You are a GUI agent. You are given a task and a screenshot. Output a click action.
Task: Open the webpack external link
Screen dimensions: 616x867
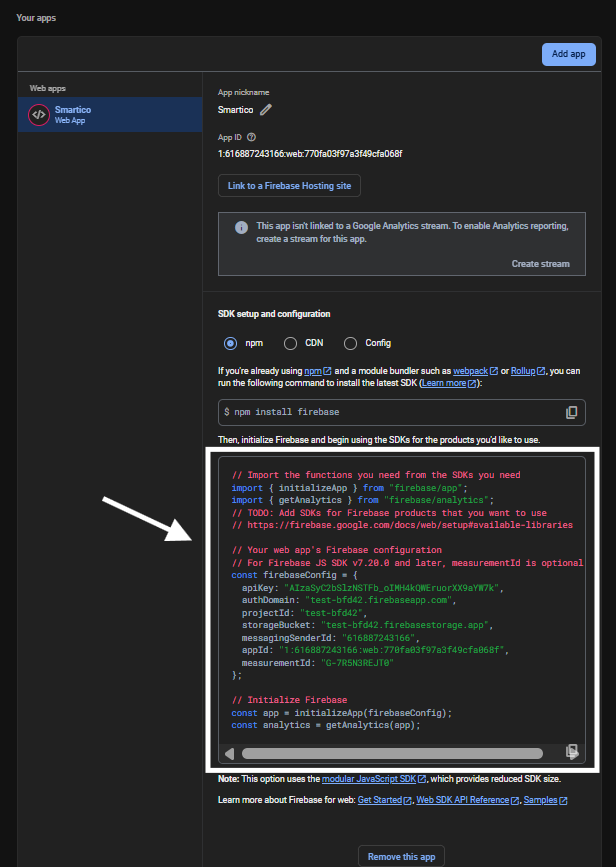(475, 370)
